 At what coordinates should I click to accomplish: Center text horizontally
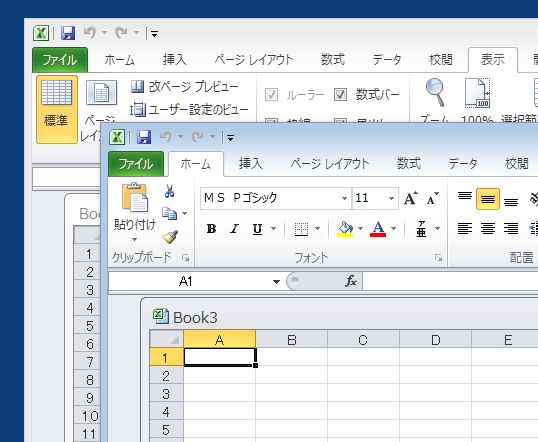[488, 229]
